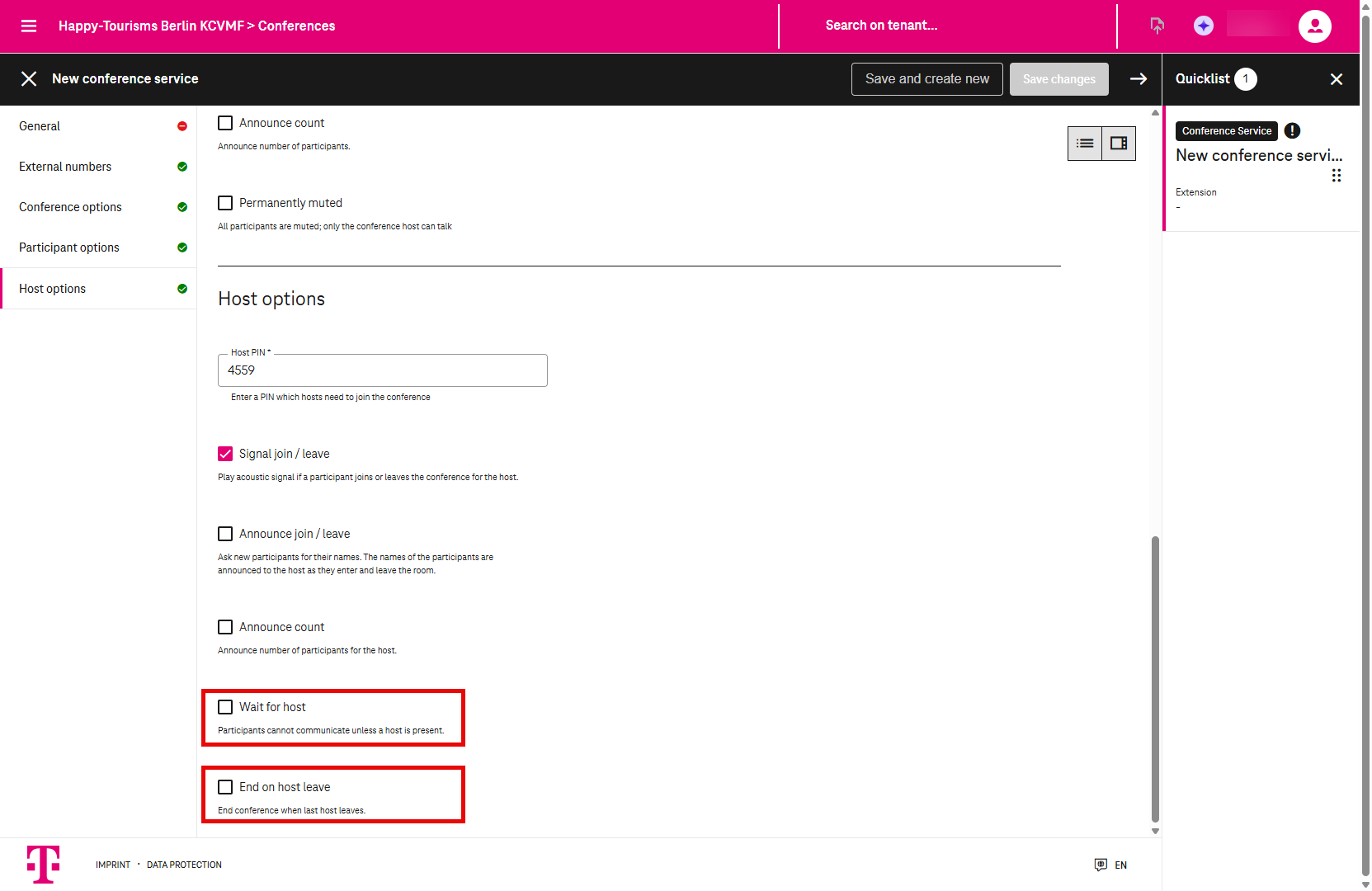Open the purple AI assistant icon
The image size is (1372, 891).
1203,26
